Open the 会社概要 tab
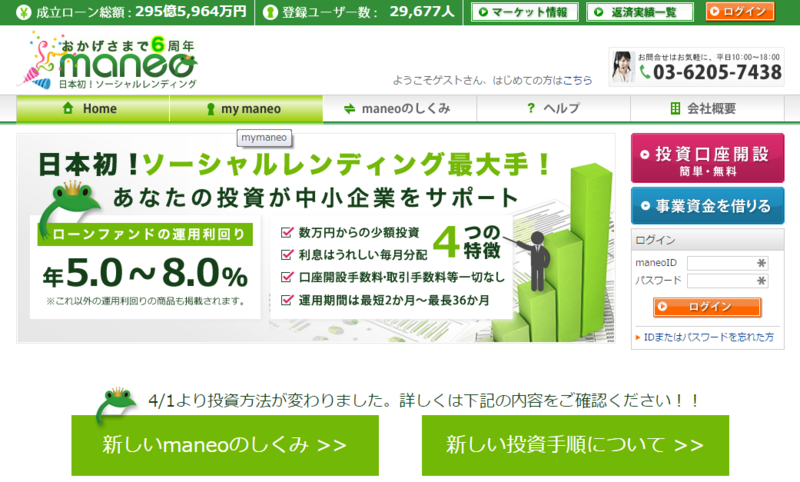Screen dimensions: 800x482 point(707,109)
